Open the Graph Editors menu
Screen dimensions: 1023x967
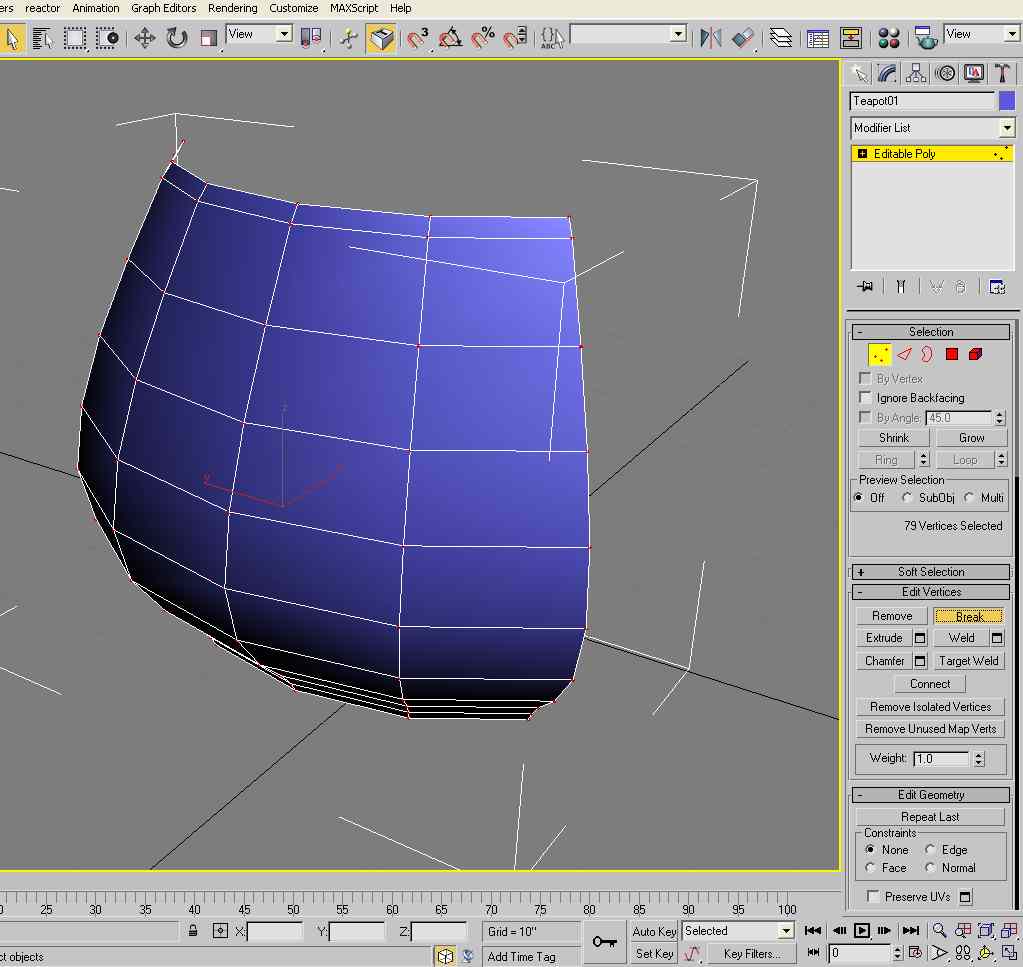pos(164,8)
